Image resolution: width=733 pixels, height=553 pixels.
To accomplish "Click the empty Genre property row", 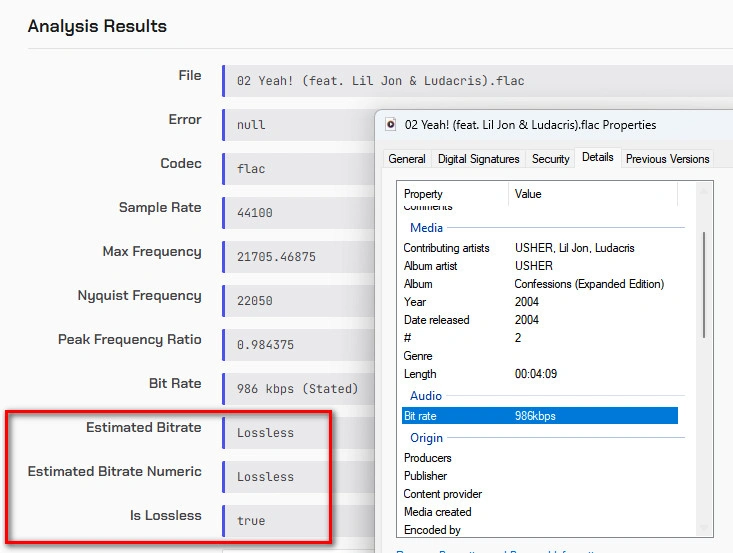I will [540, 356].
